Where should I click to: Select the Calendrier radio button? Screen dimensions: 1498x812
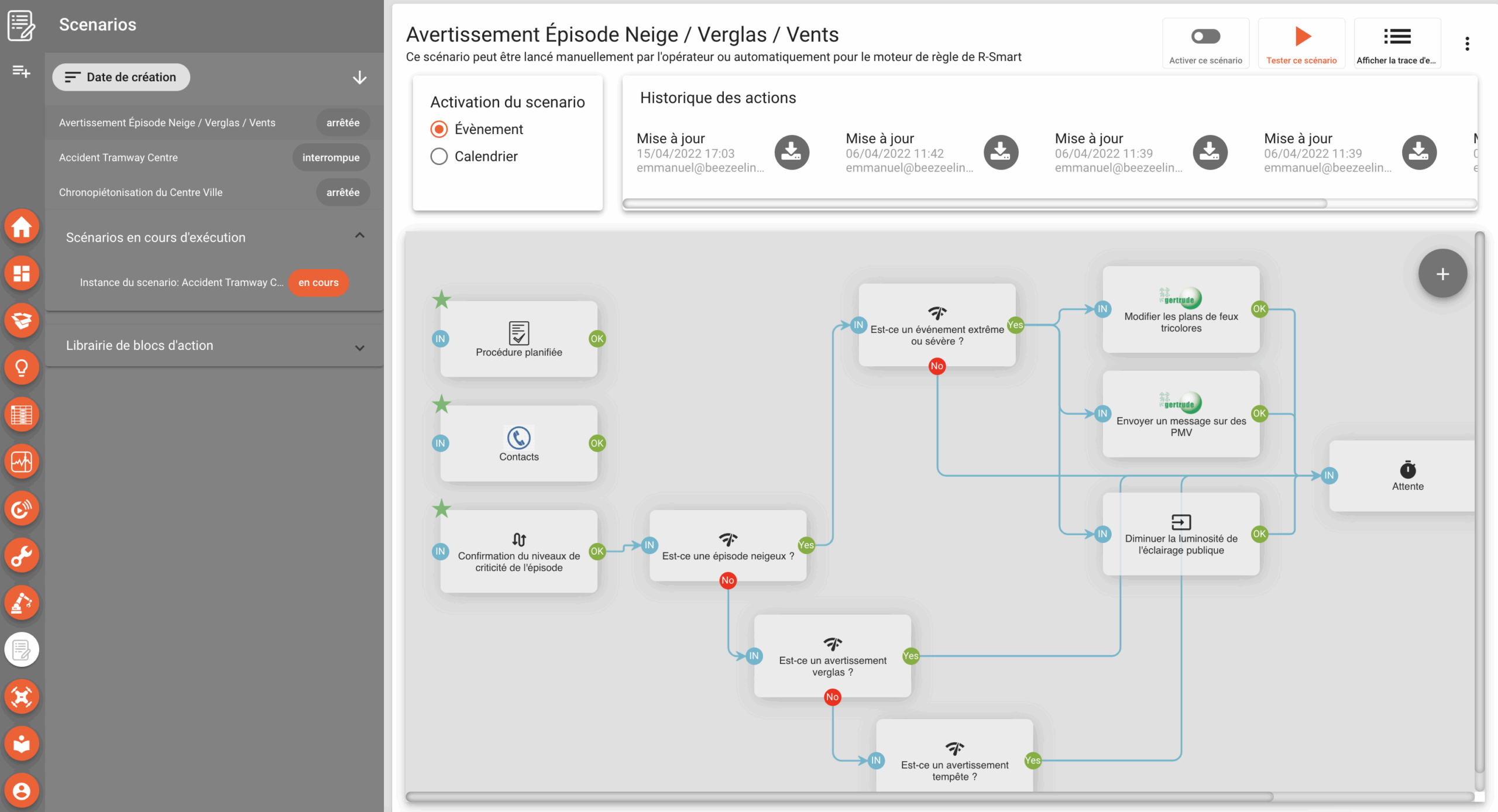click(x=439, y=156)
